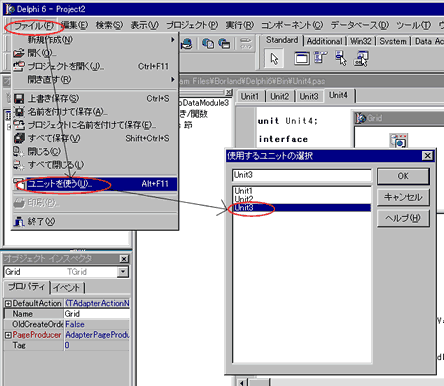Screen dimensions: 444x386
Task: Switch to the Unit2 editor tab
Action: pos(279,96)
